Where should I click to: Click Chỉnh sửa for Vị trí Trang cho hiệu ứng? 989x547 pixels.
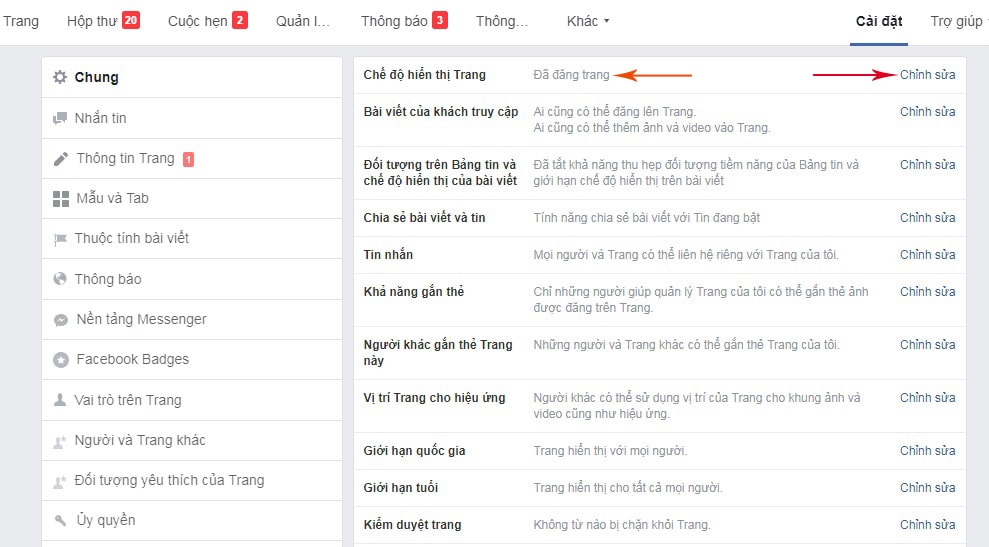(927, 397)
